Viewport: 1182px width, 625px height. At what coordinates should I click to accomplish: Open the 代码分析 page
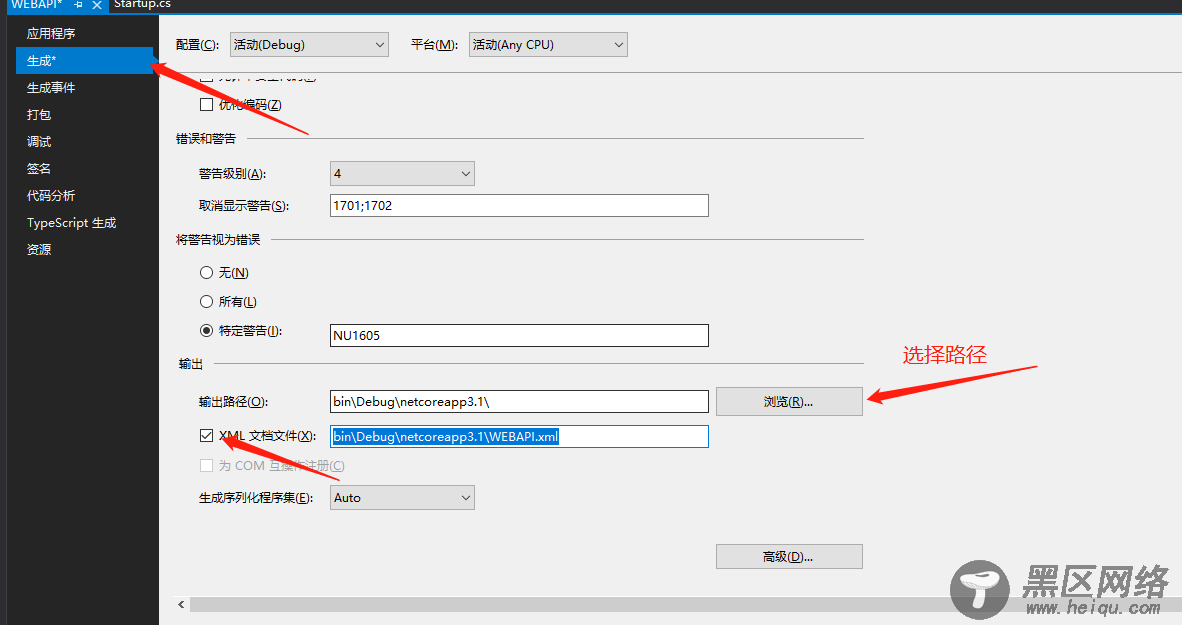pyautogui.click(x=51, y=196)
